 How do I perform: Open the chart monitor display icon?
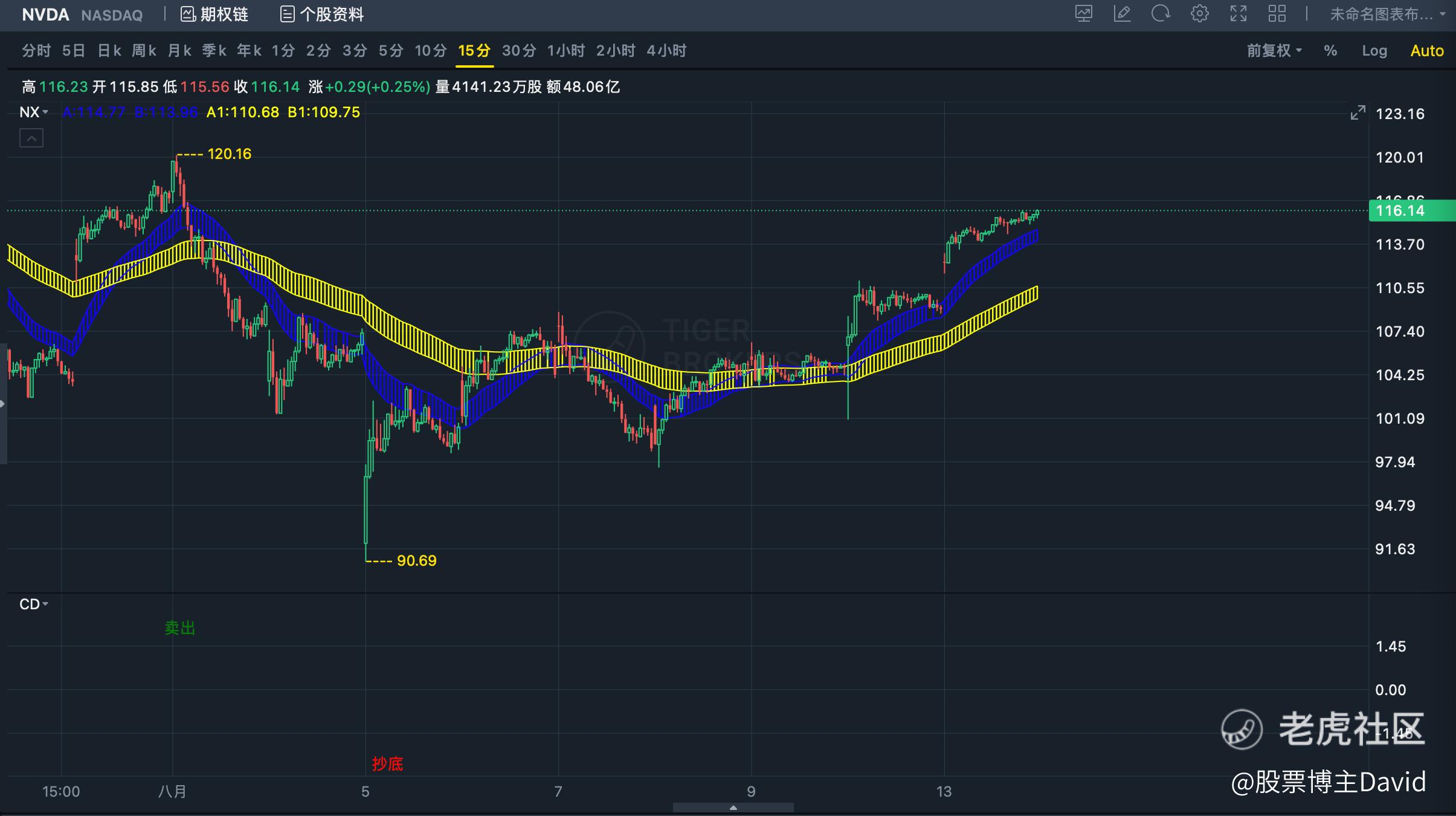1084,14
